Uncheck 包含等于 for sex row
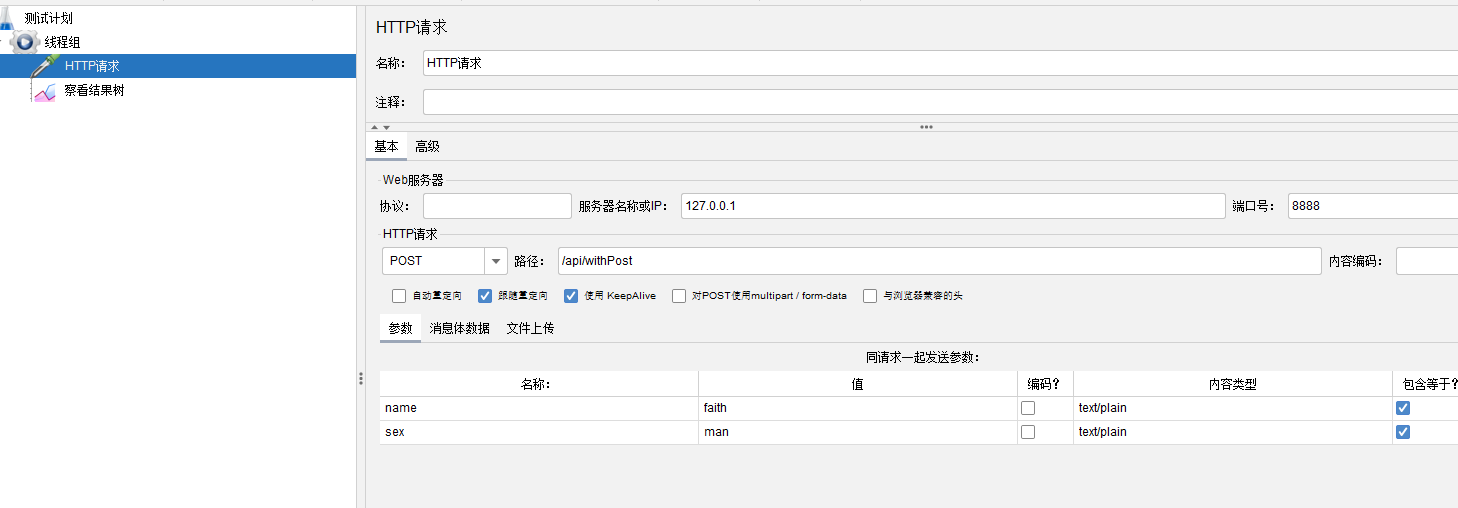This screenshot has width=1458, height=508. click(1403, 432)
